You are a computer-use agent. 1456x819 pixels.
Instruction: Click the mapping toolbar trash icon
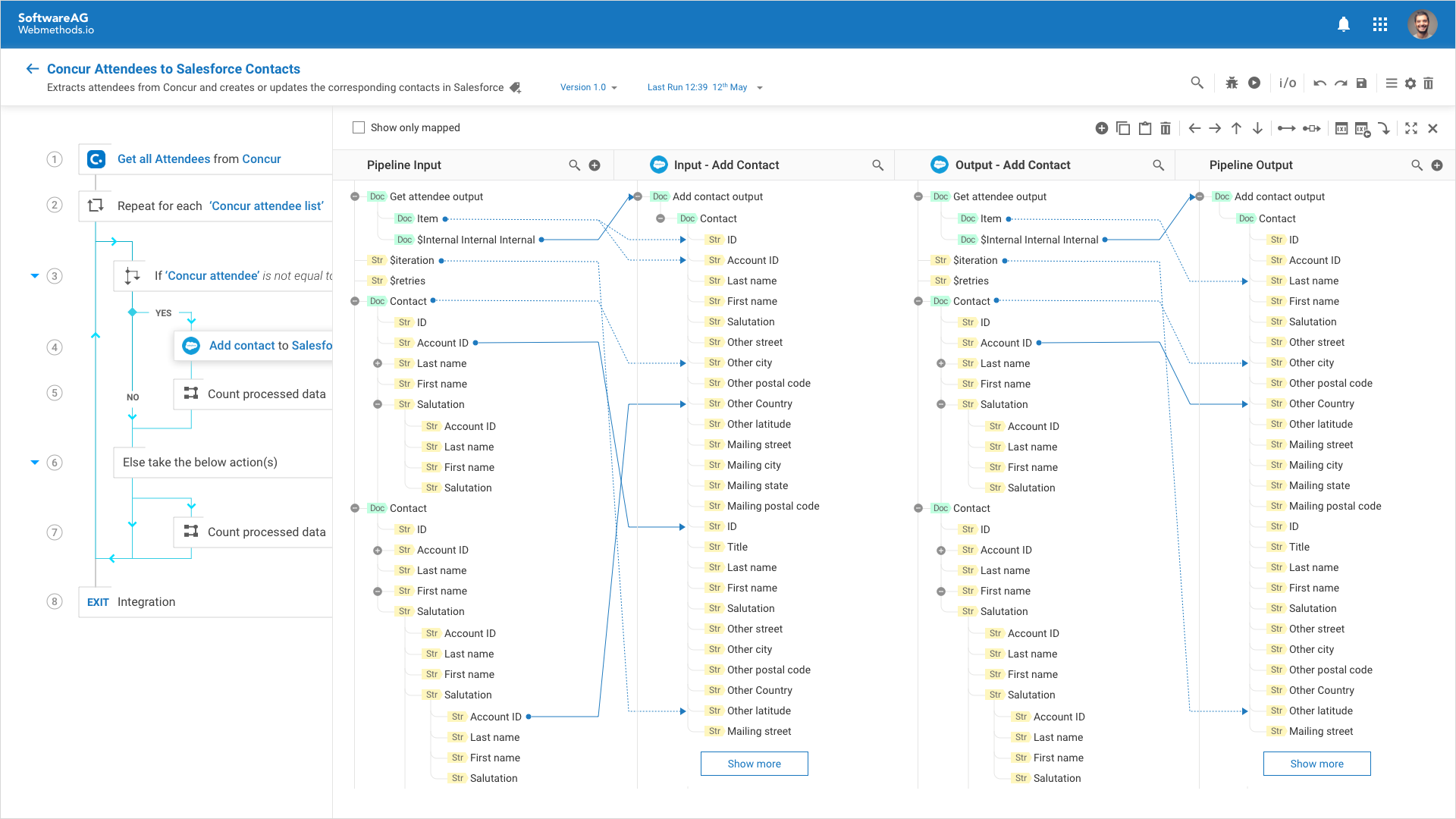[1166, 128]
